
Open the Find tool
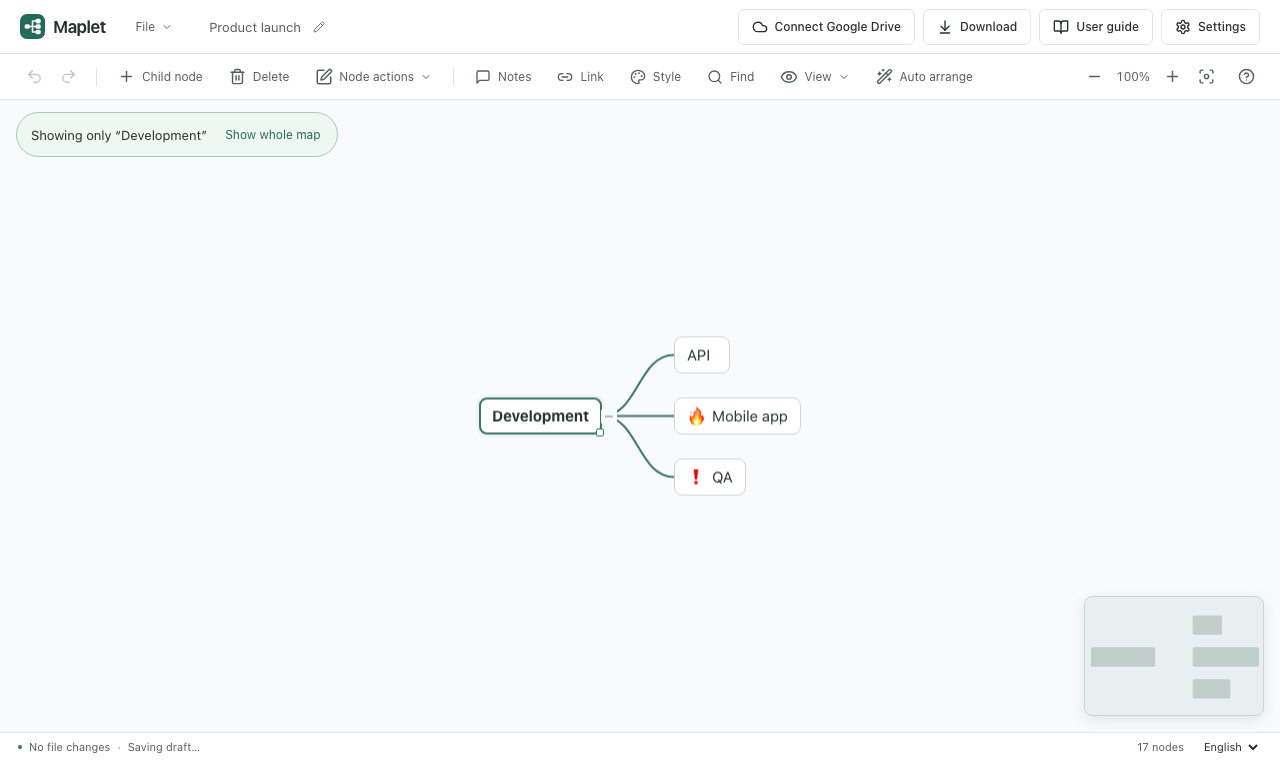click(731, 77)
